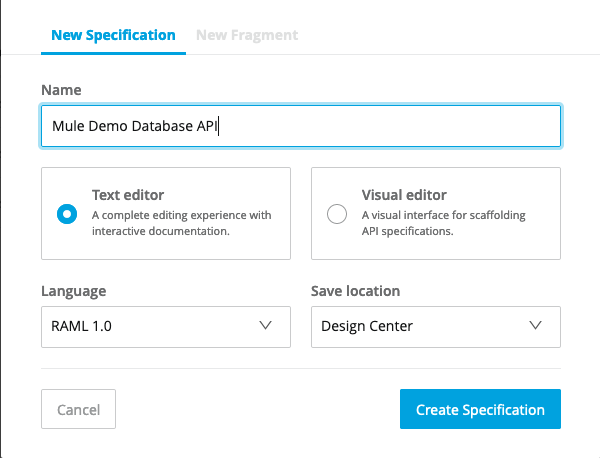Switch to the New Specification tab
The height and width of the screenshot is (458, 600).
(x=113, y=35)
